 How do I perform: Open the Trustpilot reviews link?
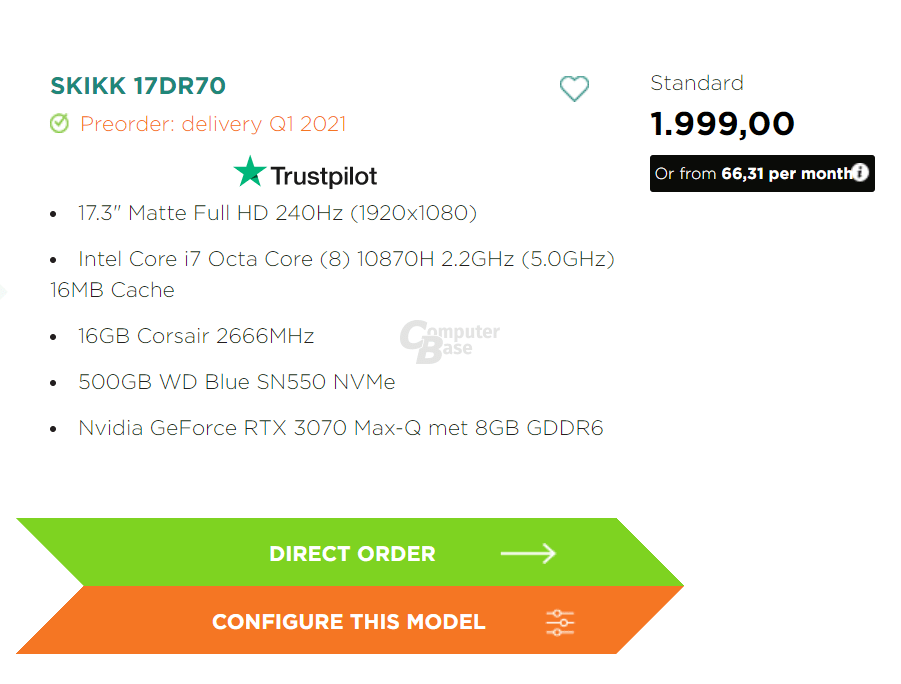pyautogui.click(x=305, y=172)
